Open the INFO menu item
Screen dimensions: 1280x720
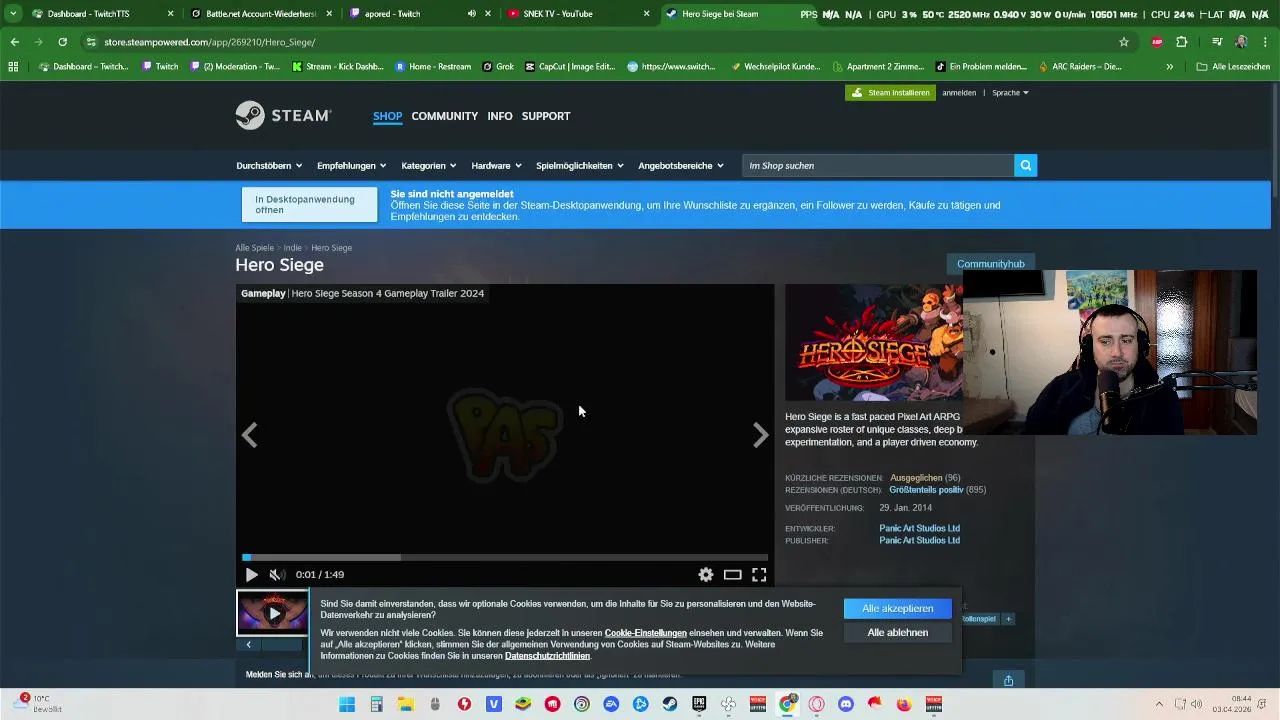(x=500, y=116)
